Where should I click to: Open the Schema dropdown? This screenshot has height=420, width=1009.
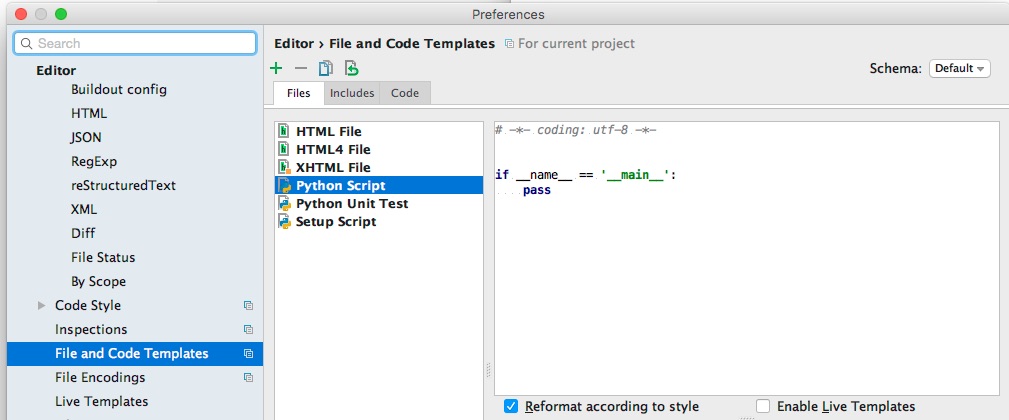pos(959,68)
